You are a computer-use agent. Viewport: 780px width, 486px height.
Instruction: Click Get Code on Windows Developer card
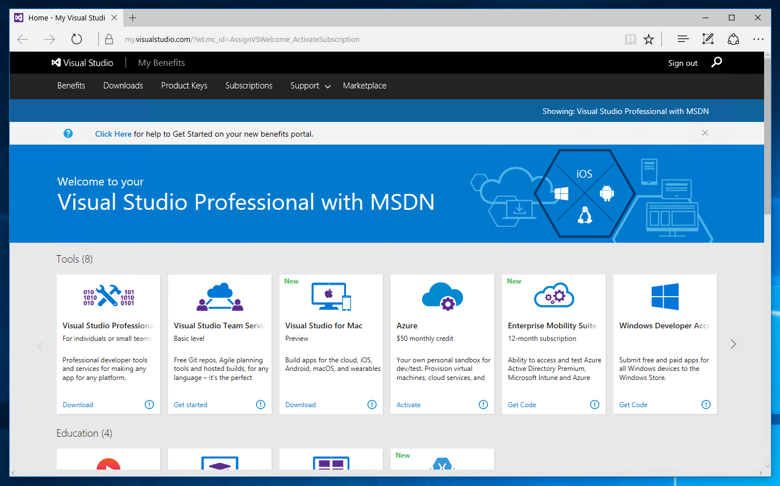pos(633,405)
